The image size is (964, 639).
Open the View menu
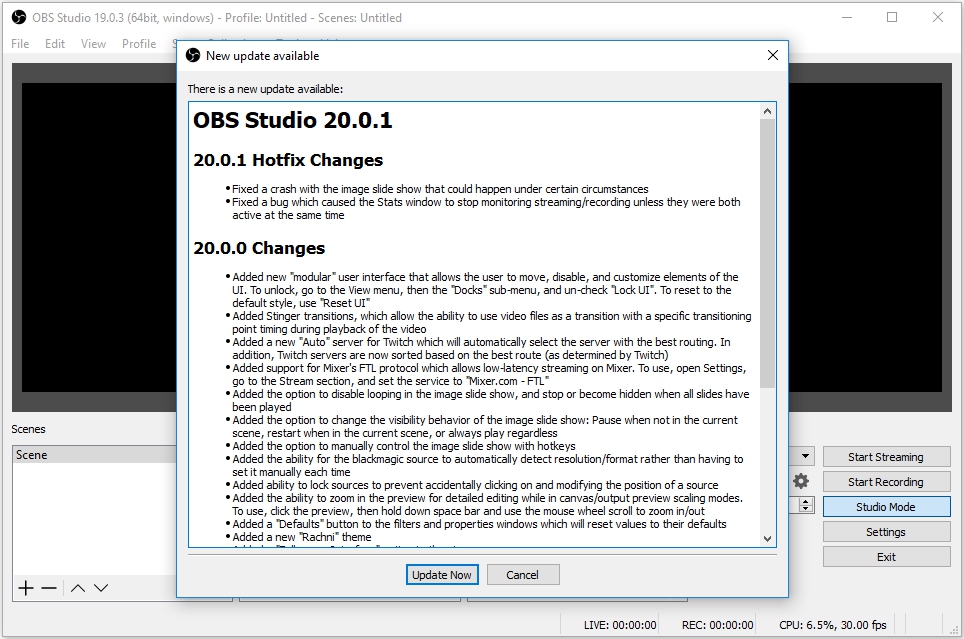click(x=93, y=44)
